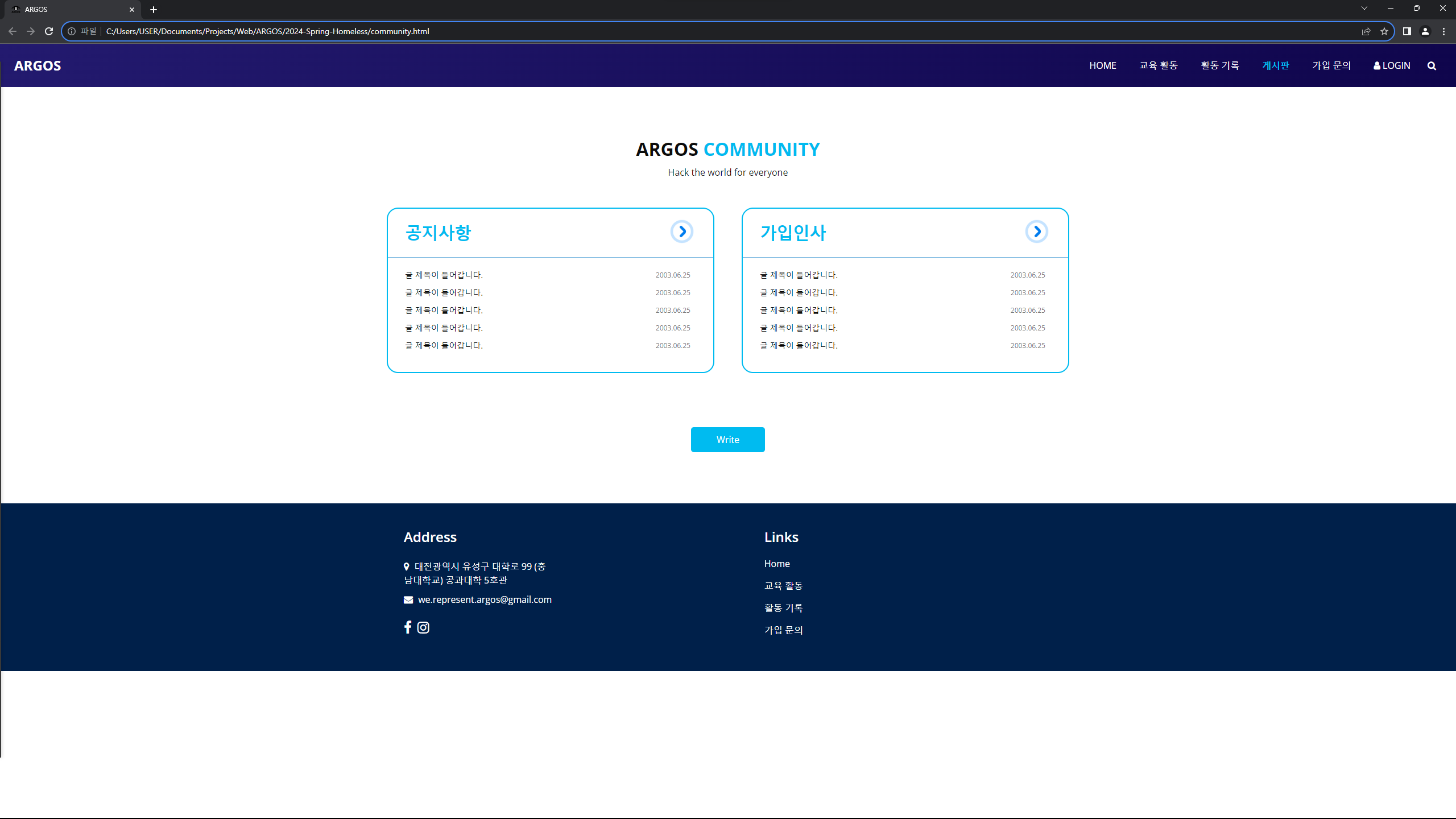Reload the page with the refresh icon
The image size is (1456, 819).
pos(49,31)
